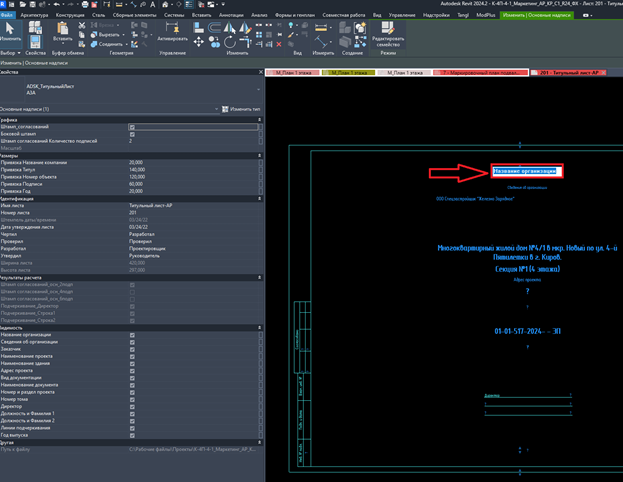Edit Привязка Титул value 140,000
This screenshot has height=482, width=623.
[194, 170]
